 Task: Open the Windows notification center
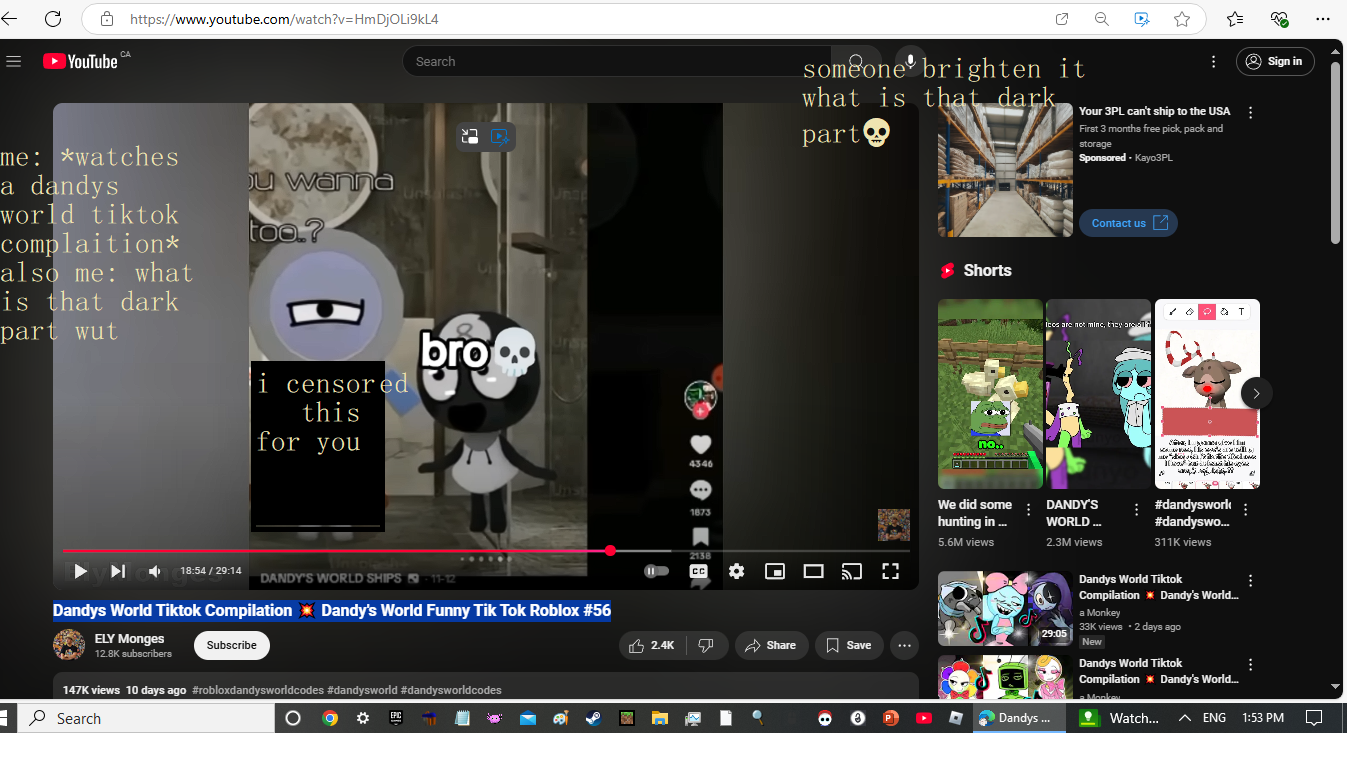pos(1315,718)
